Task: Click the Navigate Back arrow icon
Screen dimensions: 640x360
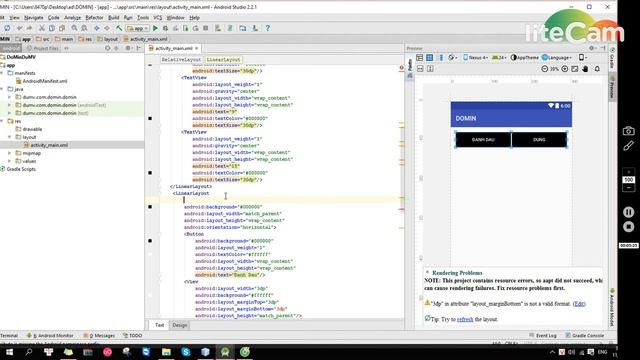Action: (97, 28)
